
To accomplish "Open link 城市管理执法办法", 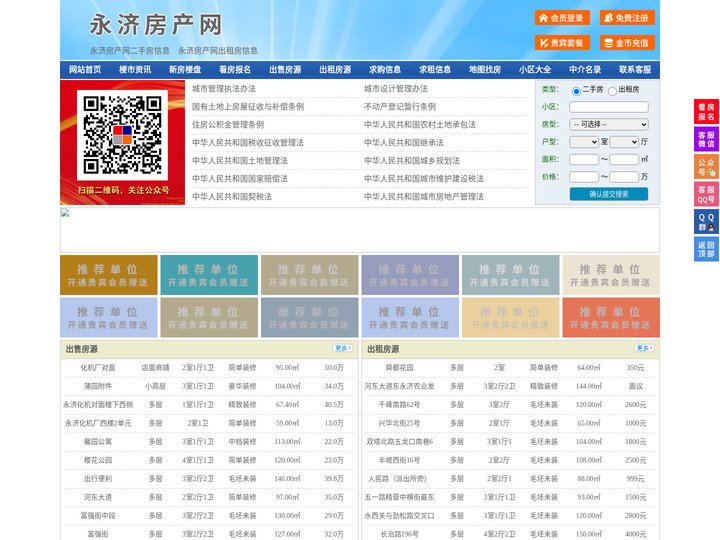I will [x=224, y=89].
